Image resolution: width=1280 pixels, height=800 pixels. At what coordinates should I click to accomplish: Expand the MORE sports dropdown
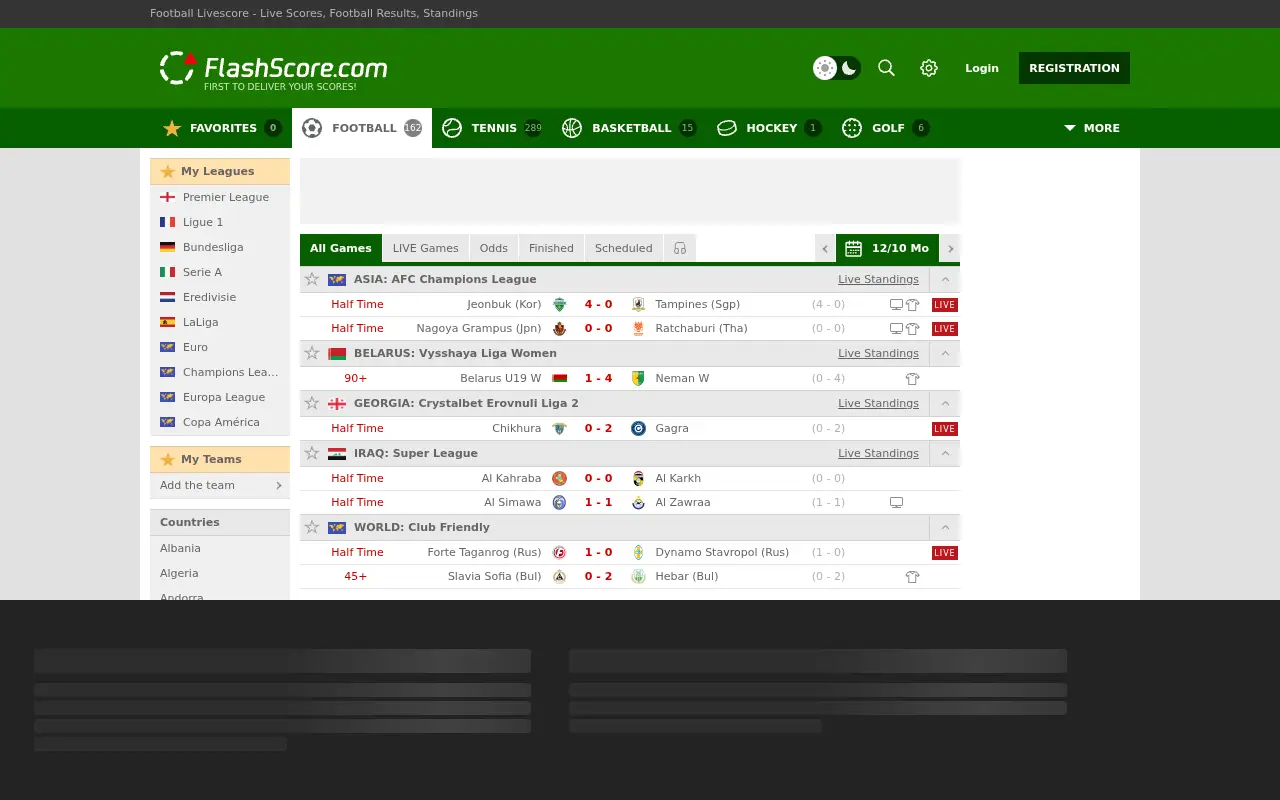pos(1091,128)
